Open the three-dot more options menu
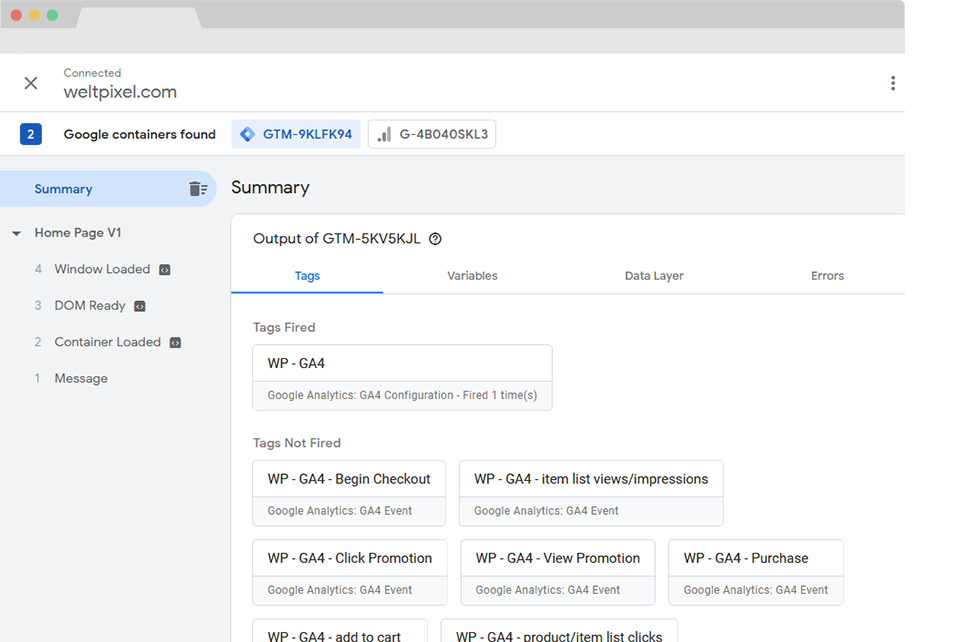 892,84
